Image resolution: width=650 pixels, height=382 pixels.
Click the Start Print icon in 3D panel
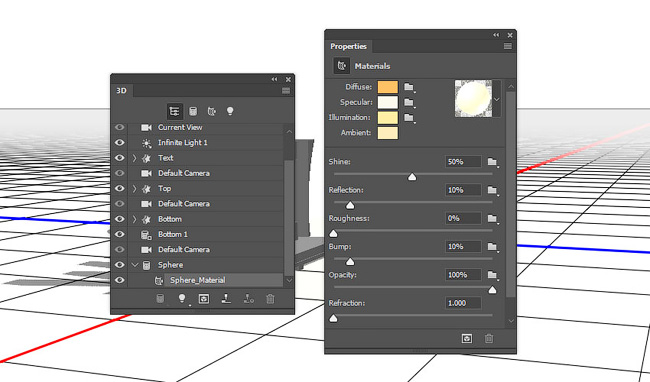pos(226,298)
